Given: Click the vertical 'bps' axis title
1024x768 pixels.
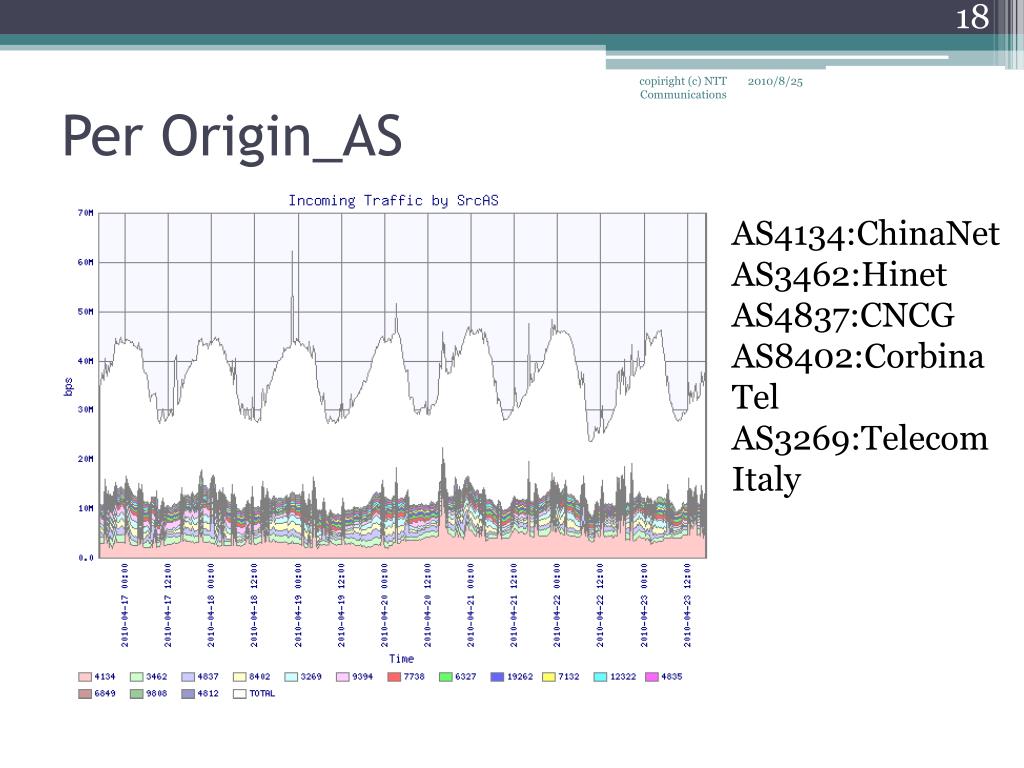Looking at the screenshot, I should click(68, 386).
